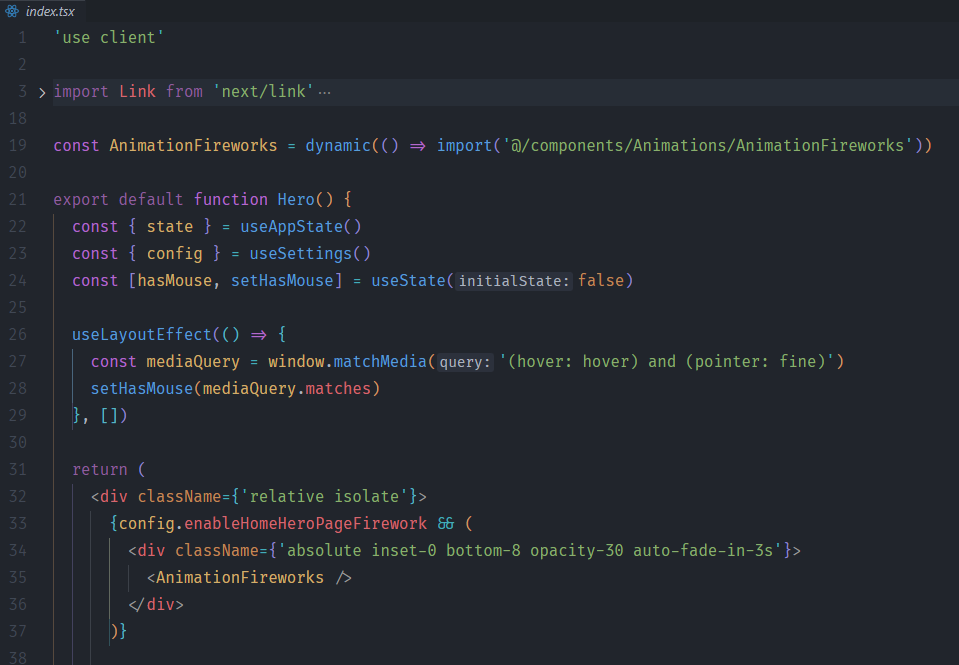
Task: Click the state destructured variable on line 22
Action: pos(170,226)
